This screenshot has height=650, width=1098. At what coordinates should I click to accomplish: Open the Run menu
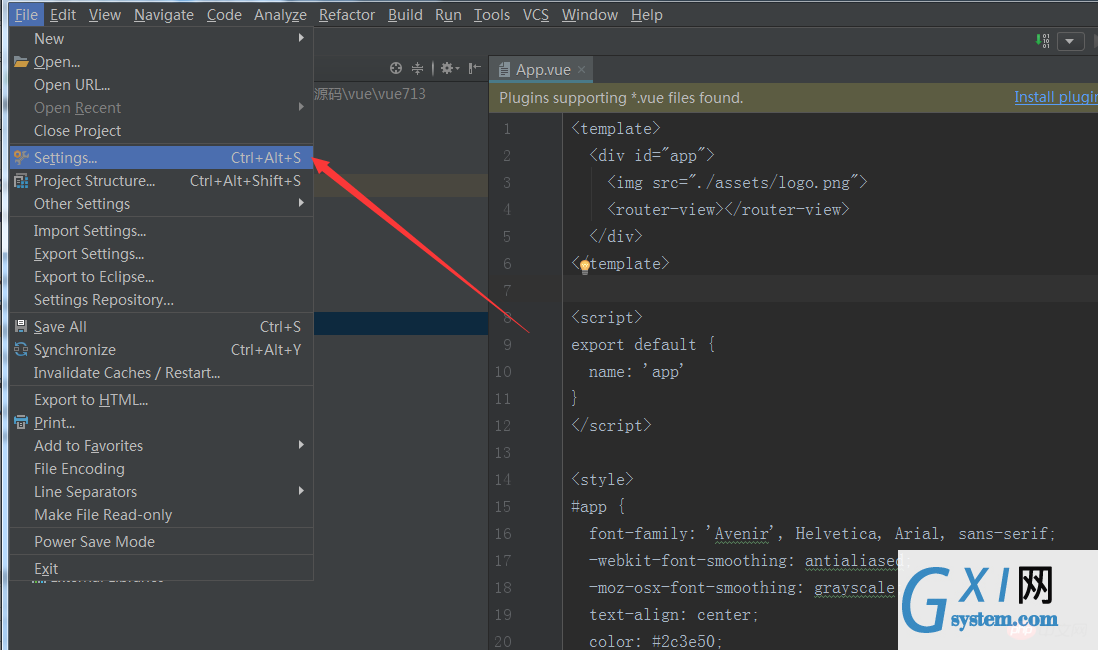[x=448, y=15]
